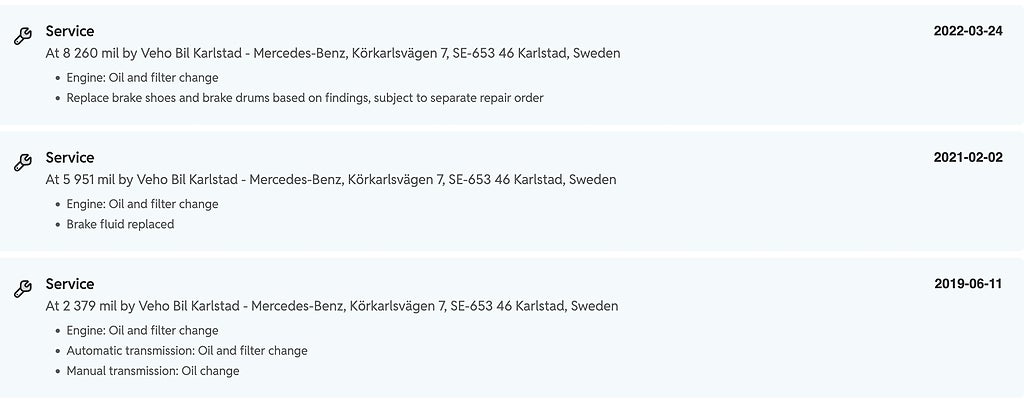Select the automatic transmission oil and filter change item
The image size is (1024, 402).
click(x=187, y=351)
